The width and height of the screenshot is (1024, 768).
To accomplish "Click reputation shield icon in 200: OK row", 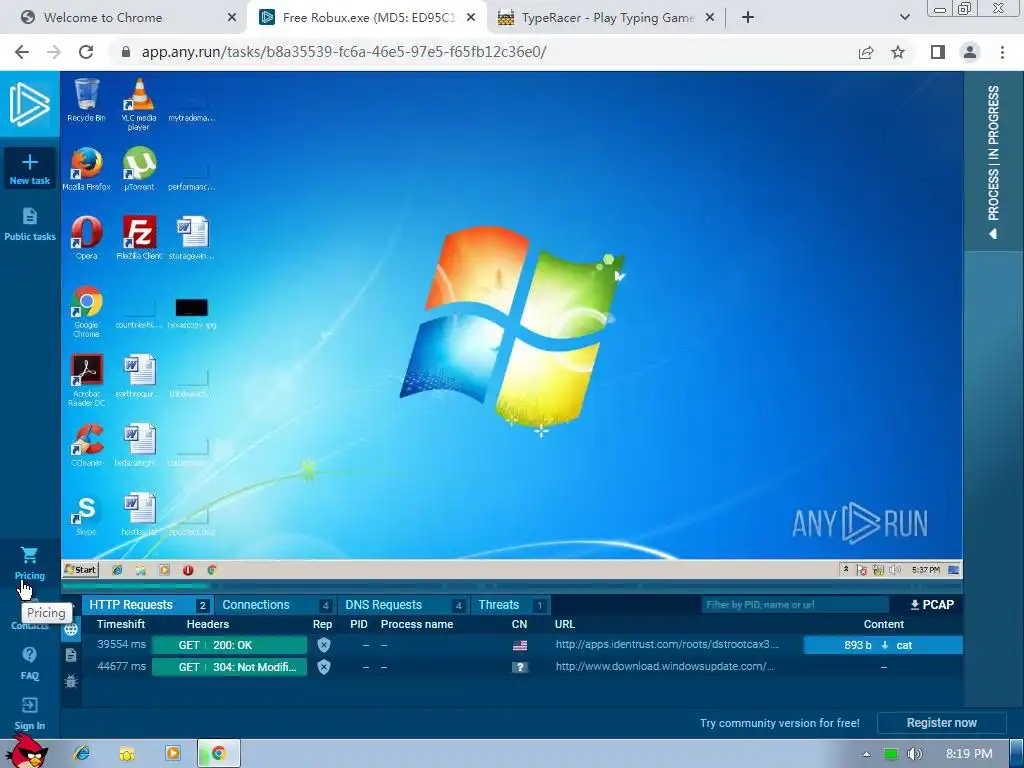I will pyautogui.click(x=323, y=645).
